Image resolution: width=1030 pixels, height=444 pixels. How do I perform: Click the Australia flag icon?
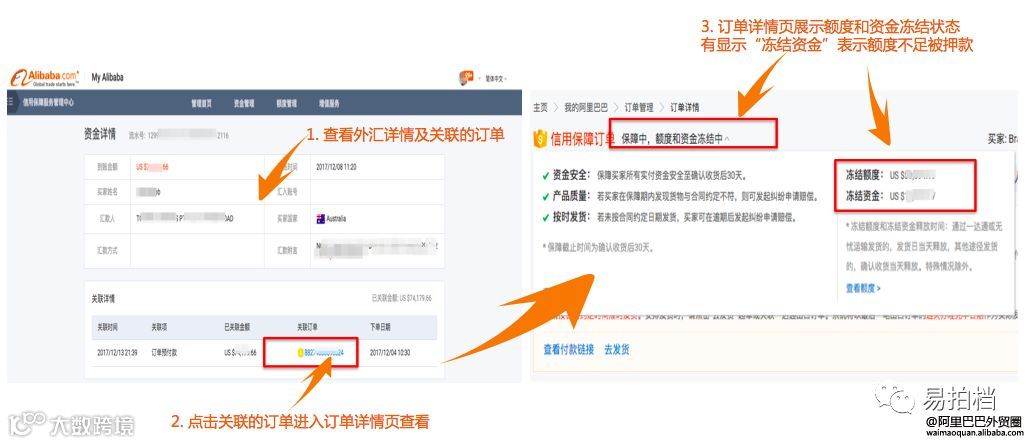coord(321,219)
